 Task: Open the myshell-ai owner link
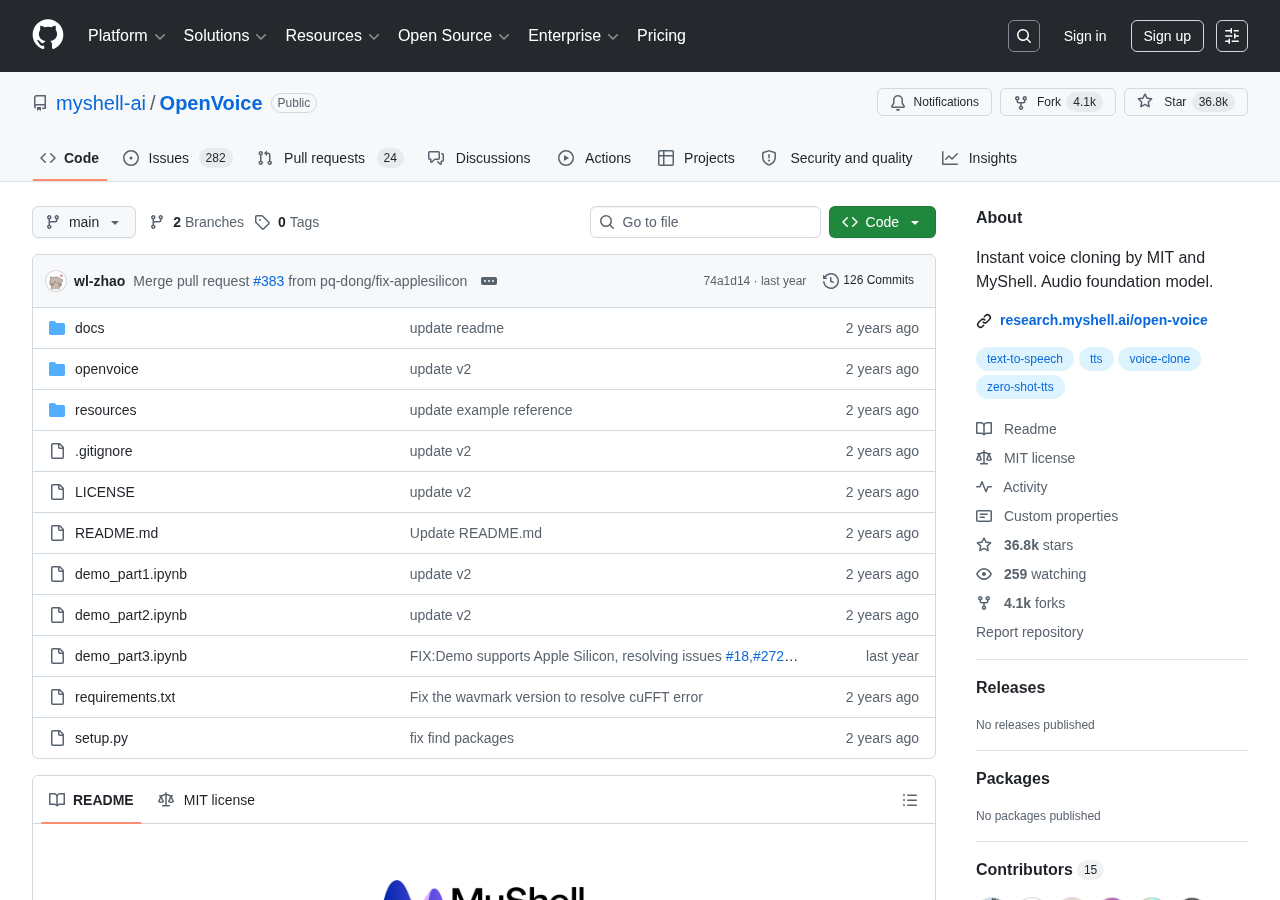(x=101, y=103)
